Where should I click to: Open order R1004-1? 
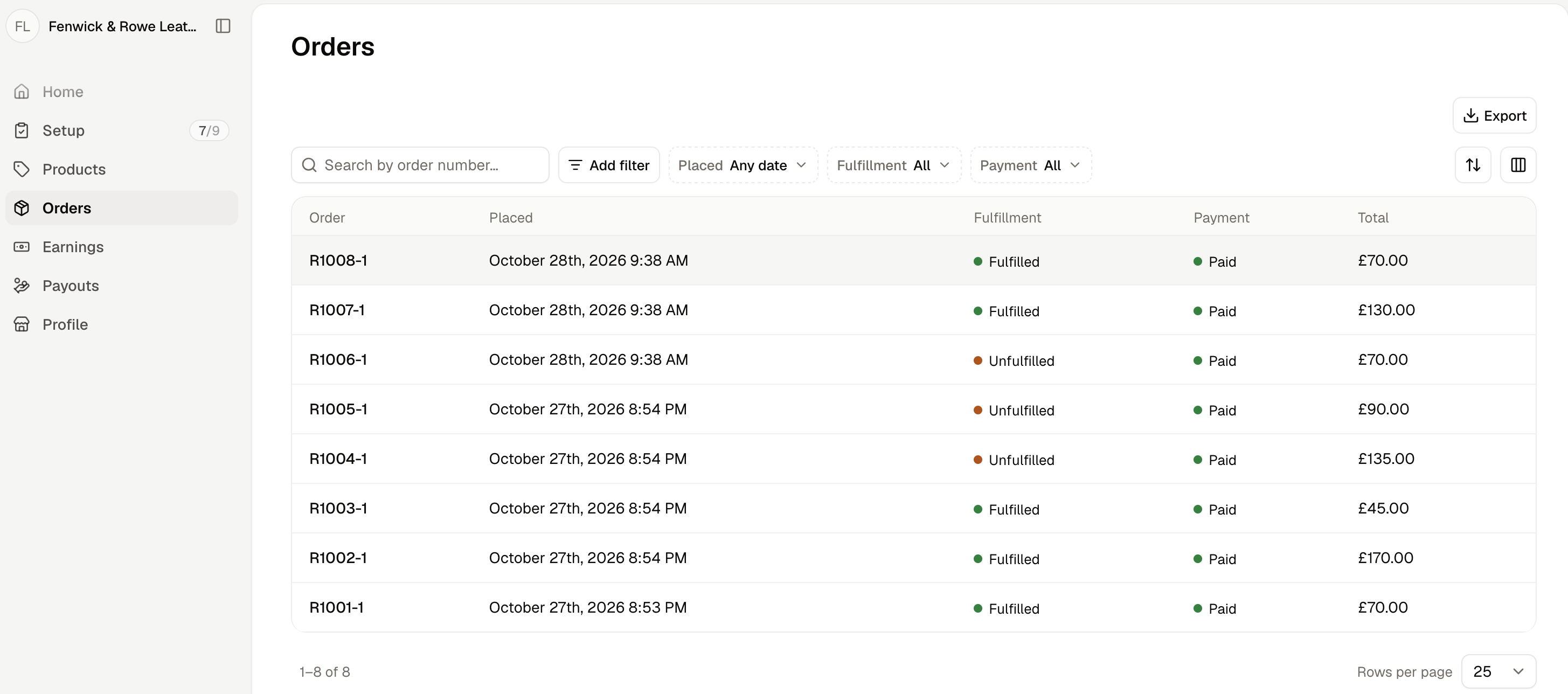(x=913, y=459)
